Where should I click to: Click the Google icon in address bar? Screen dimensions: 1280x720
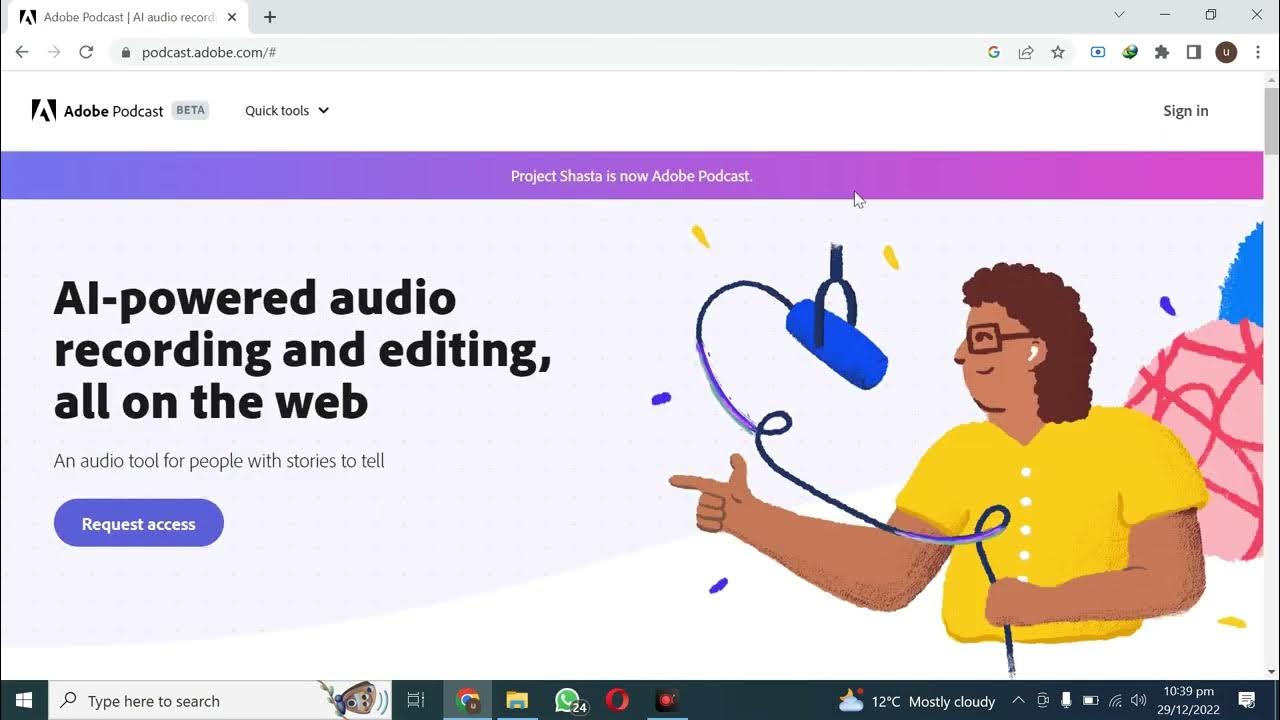[x=994, y=52]
